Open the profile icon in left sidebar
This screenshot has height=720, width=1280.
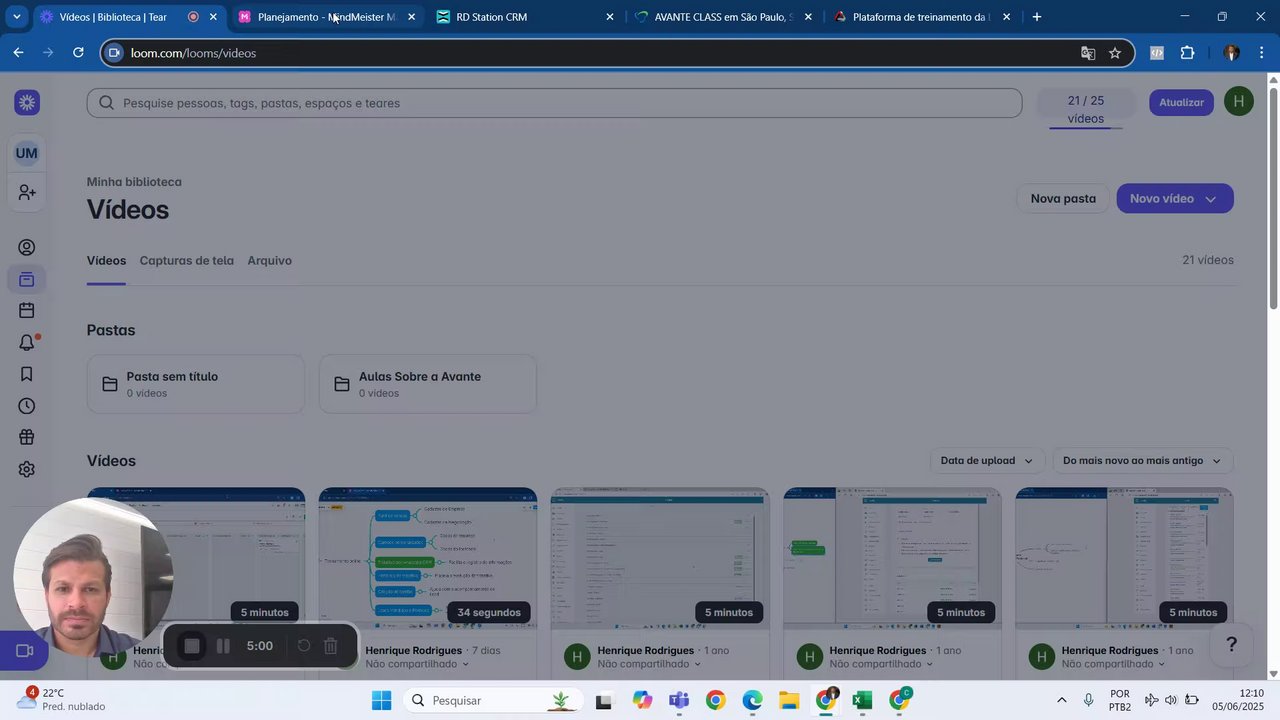[x=27, y=248]
